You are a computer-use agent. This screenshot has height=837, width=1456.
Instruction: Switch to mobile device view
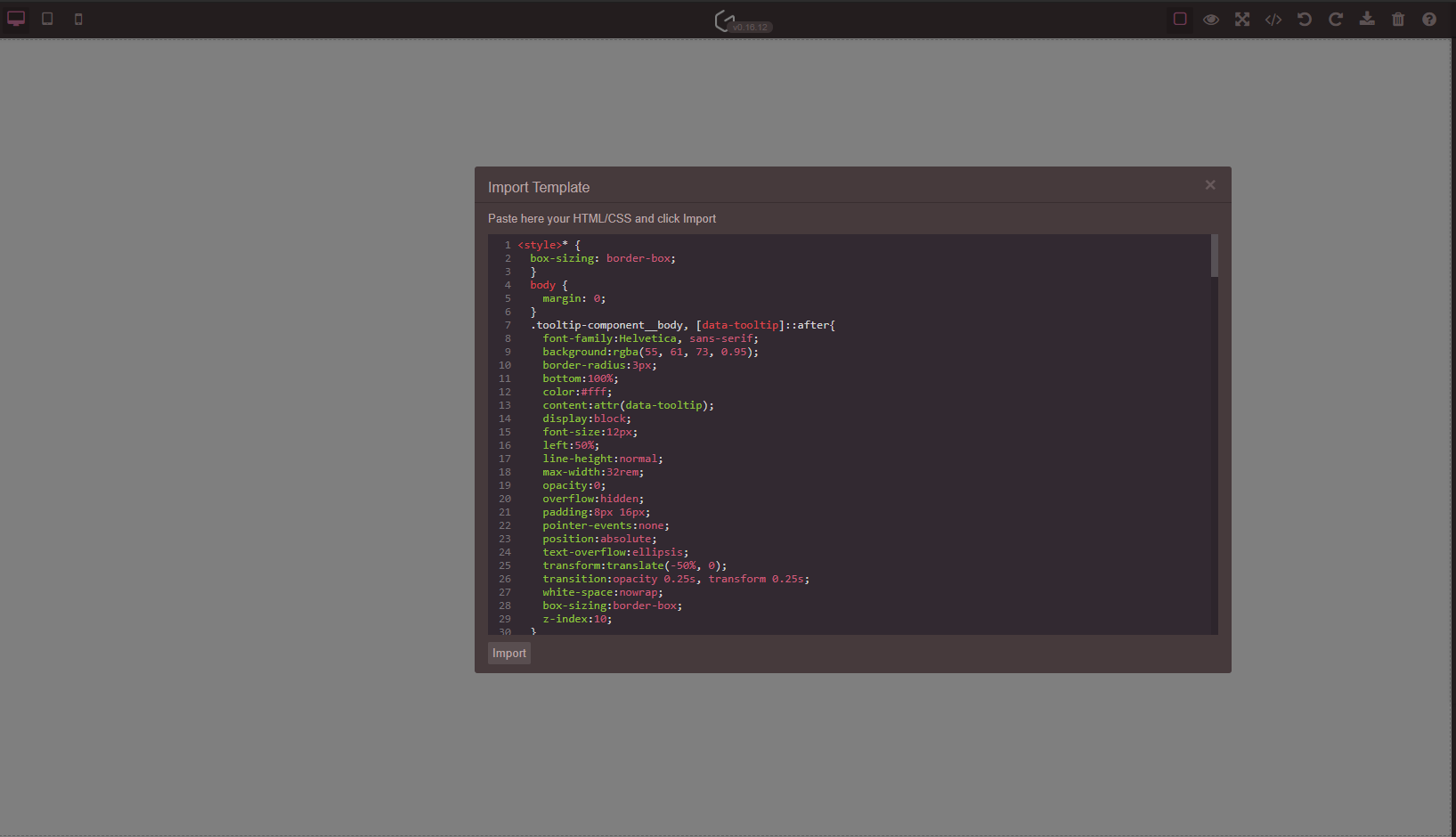coord(78,18)
